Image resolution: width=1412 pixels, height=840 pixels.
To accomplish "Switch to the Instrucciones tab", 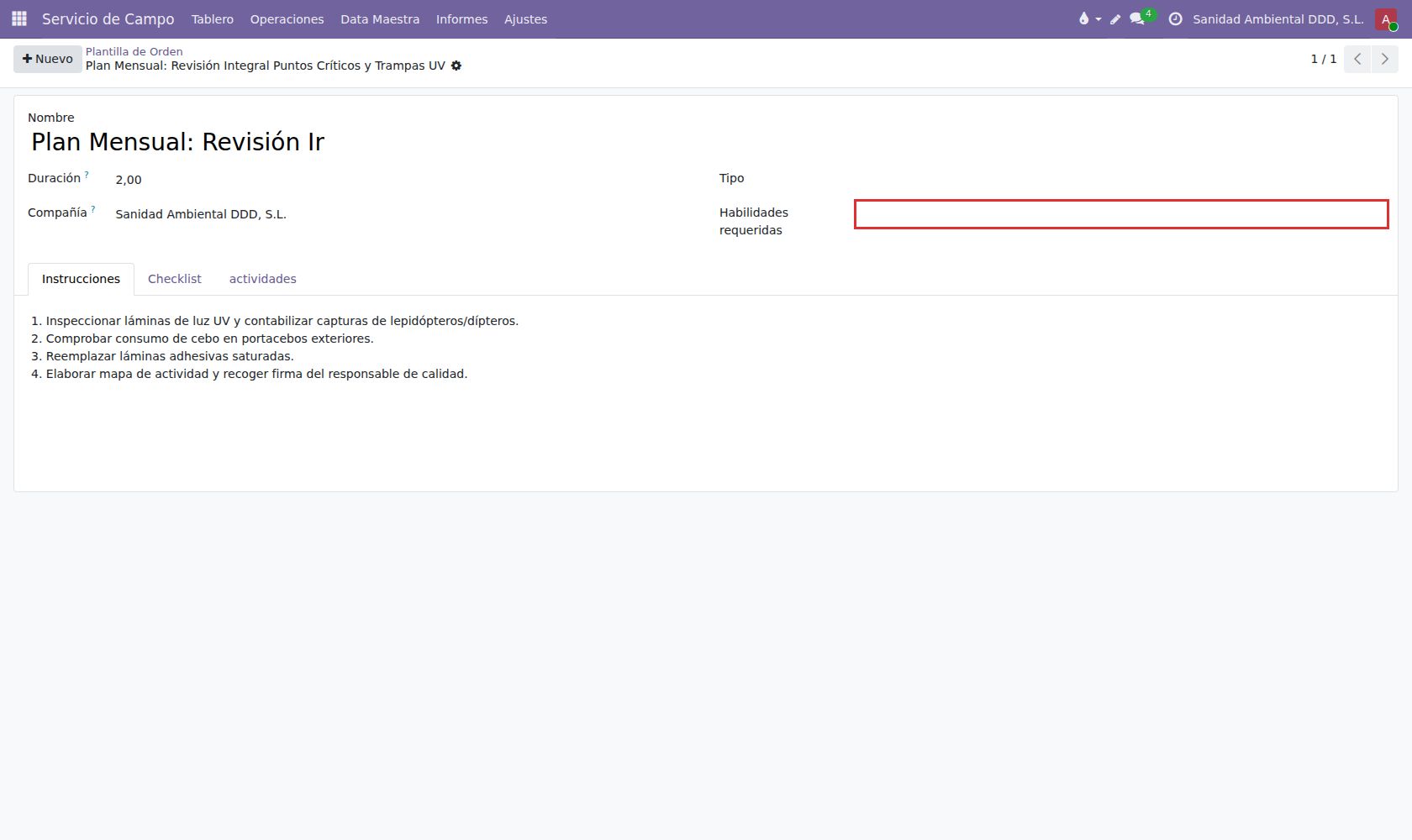I will (81, 279).
